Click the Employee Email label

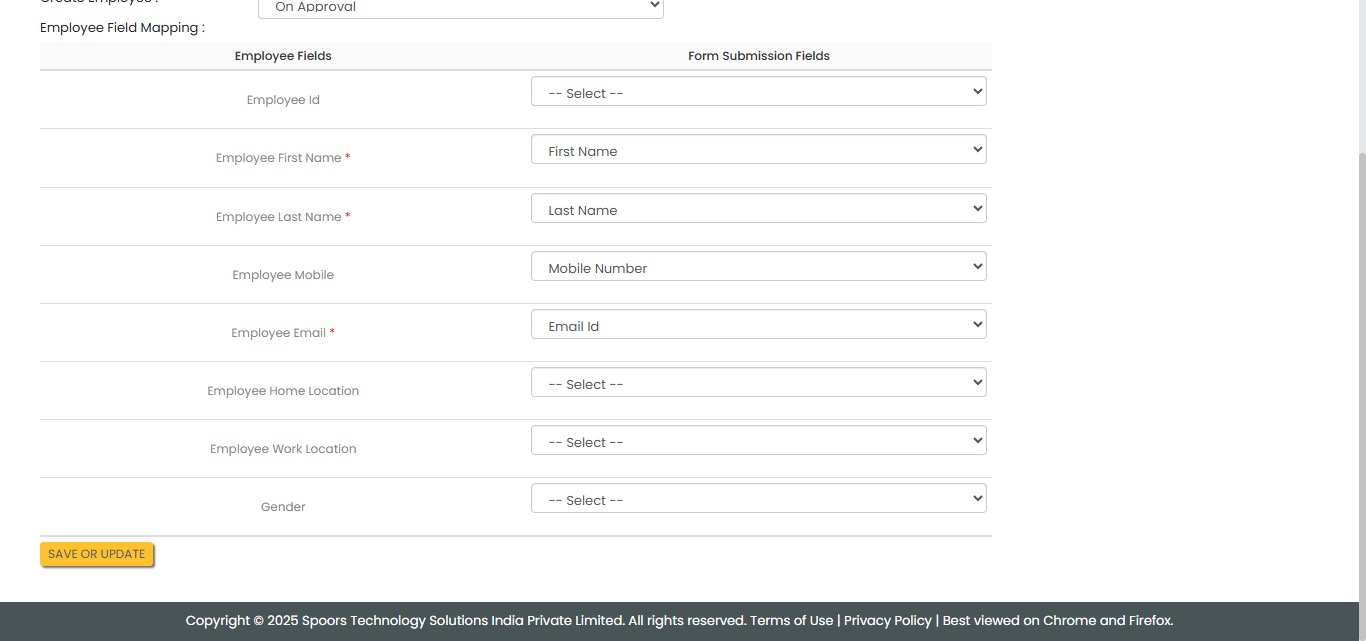pyautogui.click(x=278, y=333)
